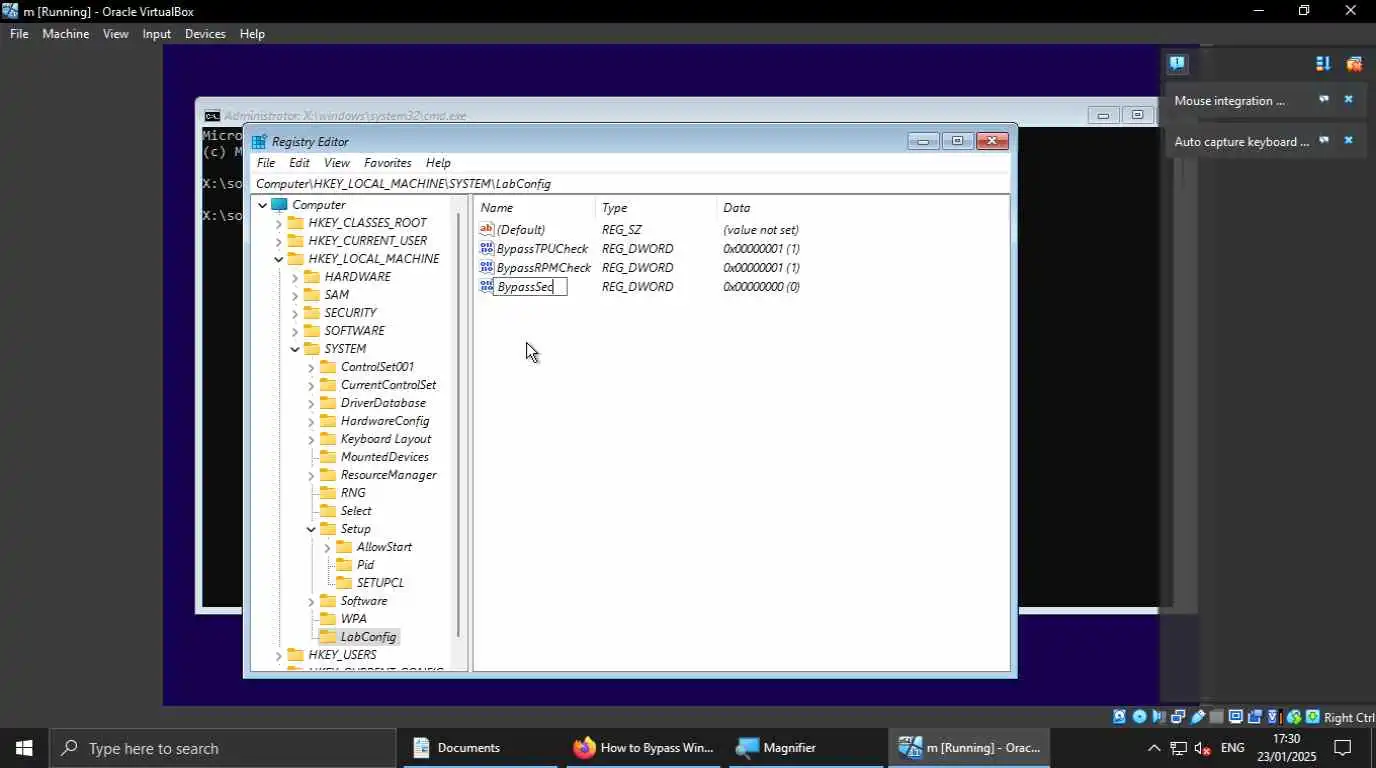Click the display indicator in VirtualBox status bar
Viewport: 1376px width, 768px height.
tap(1235, 717)
